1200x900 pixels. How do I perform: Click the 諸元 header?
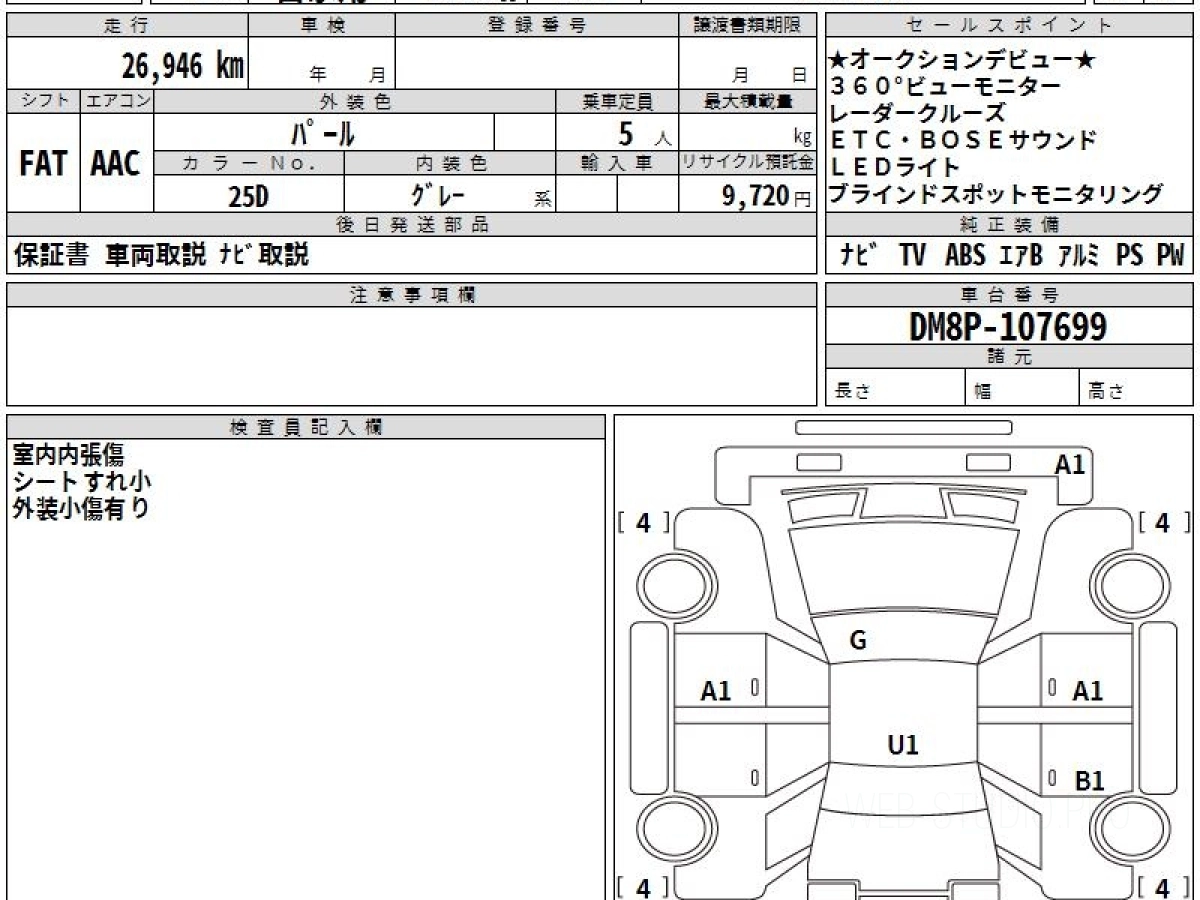click(1010, 357)
